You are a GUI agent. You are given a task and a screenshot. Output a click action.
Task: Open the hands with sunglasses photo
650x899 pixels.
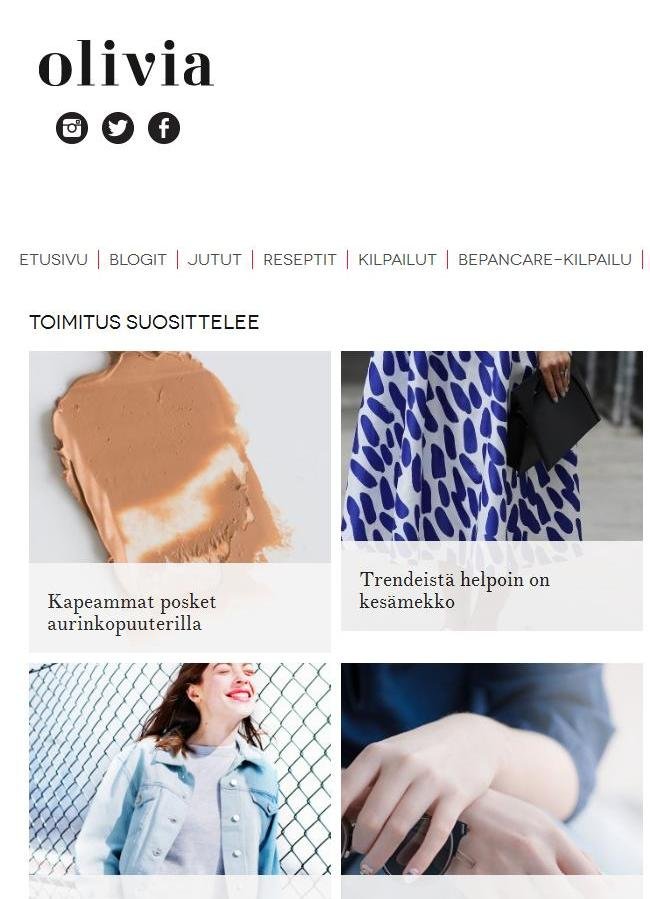tap(492, 769)
